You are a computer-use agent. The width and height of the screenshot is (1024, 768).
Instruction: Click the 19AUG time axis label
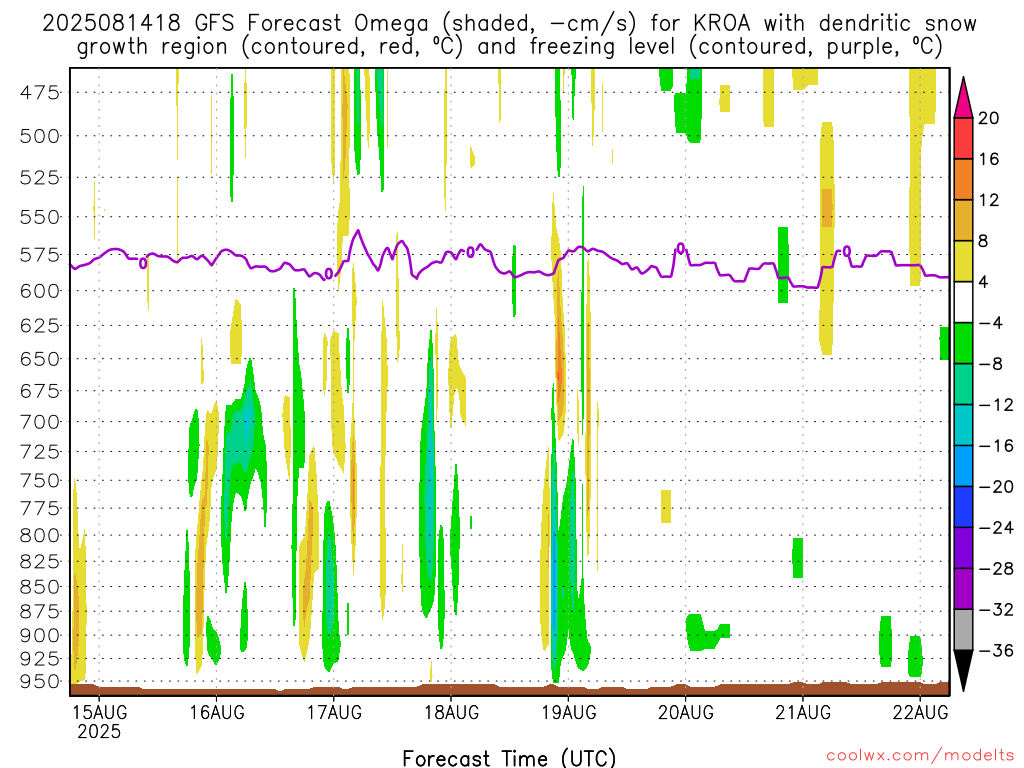pyautogui.click(x=568, y=712)
